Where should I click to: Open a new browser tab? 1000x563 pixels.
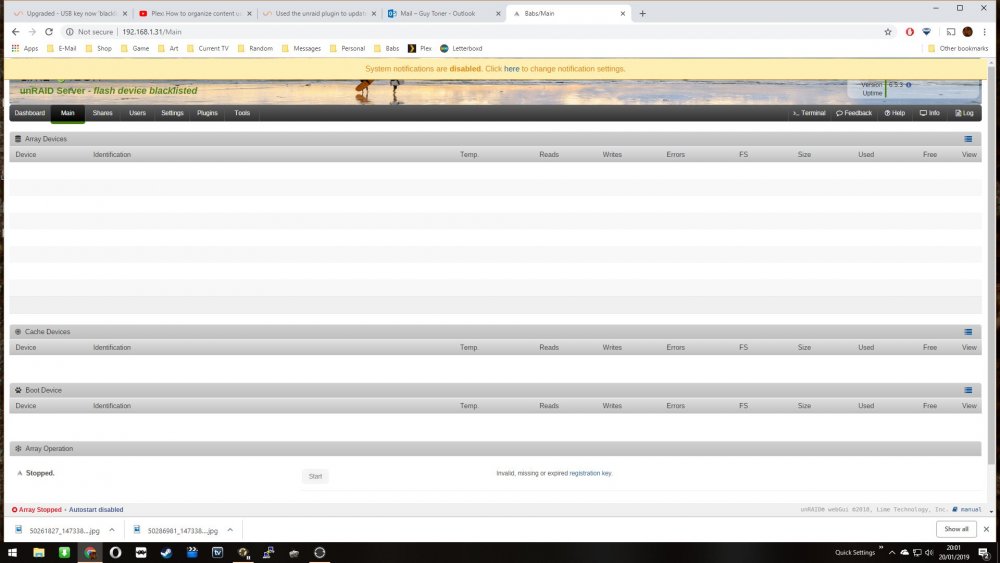pos(642,13)
